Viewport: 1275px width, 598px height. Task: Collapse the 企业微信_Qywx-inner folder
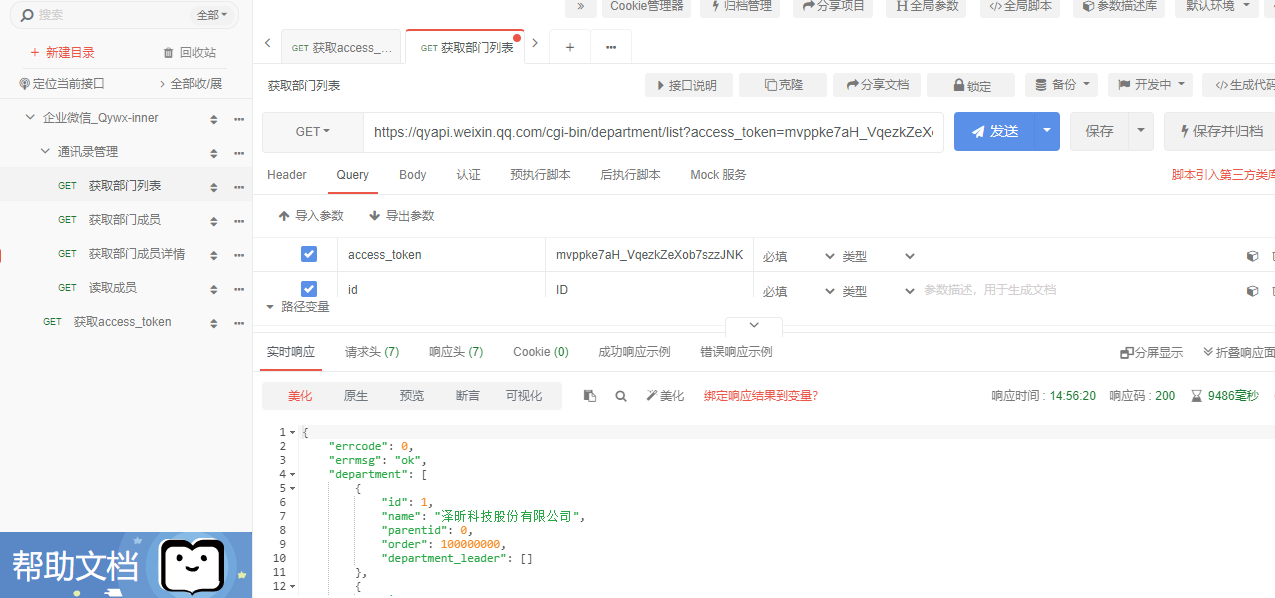click(x=30, y=118)
